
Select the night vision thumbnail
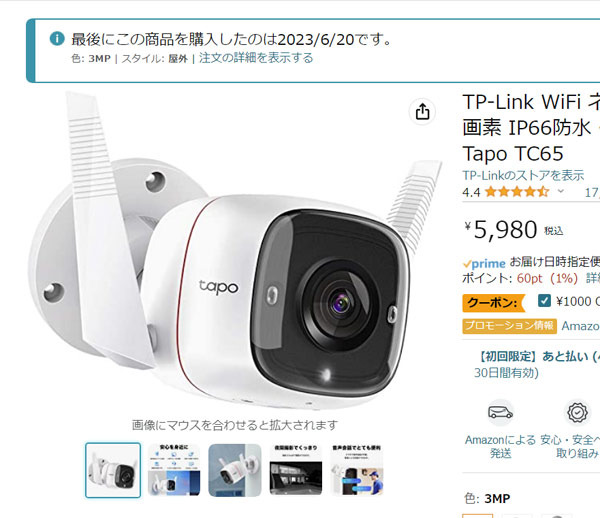coord(295,470)
